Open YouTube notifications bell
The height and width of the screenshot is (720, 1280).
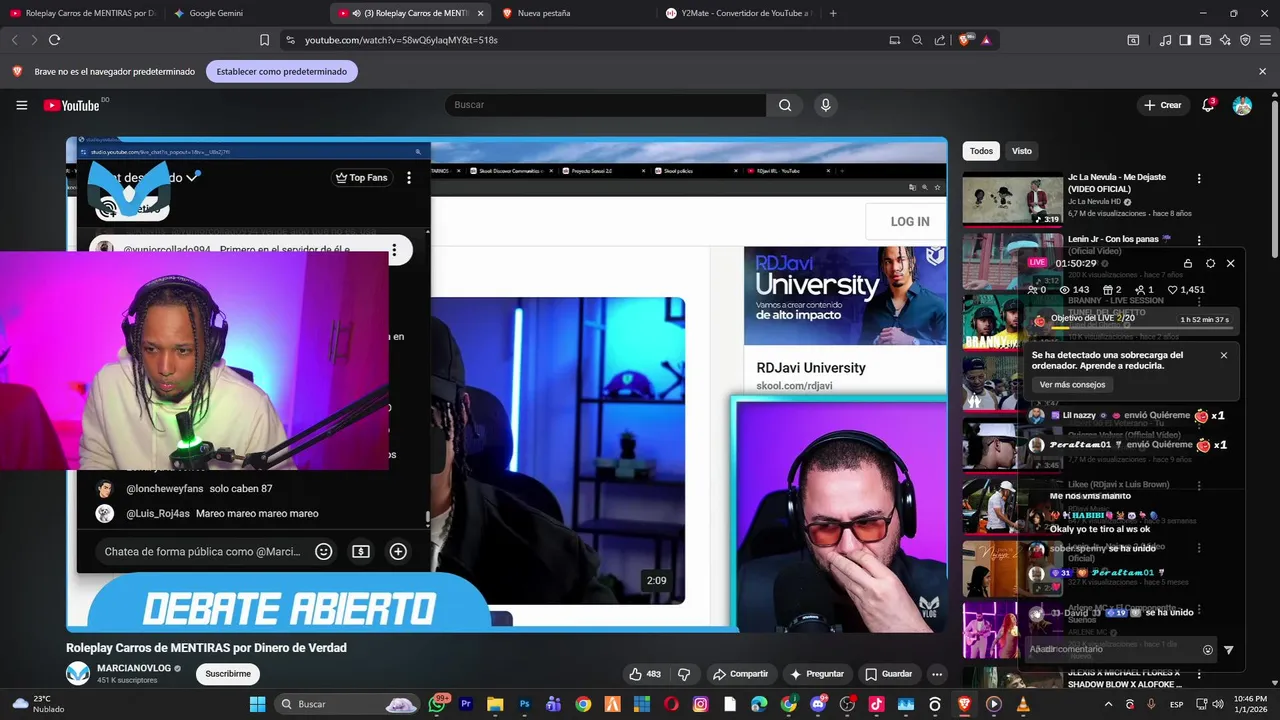[1208, 105]
